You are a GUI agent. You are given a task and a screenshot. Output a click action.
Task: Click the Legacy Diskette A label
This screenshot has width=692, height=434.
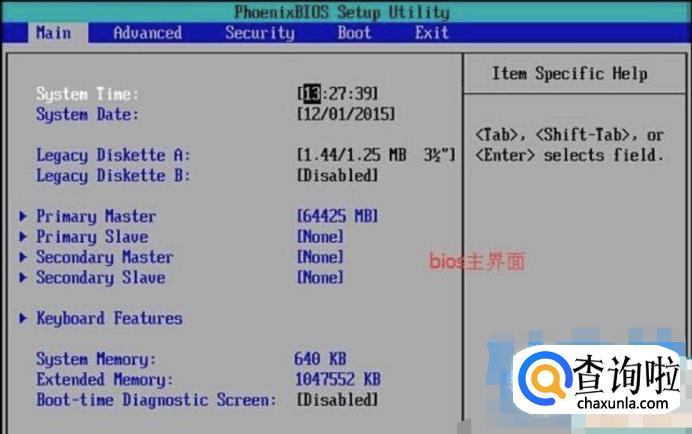[x=113, y=155]
